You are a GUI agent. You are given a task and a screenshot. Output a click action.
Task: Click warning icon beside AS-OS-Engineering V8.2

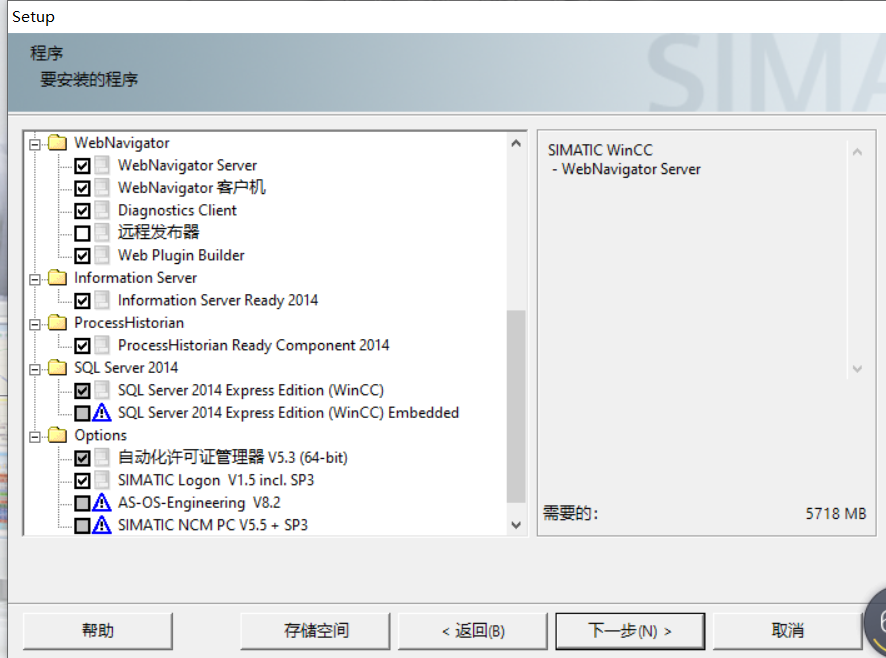(x=101, y=502)
